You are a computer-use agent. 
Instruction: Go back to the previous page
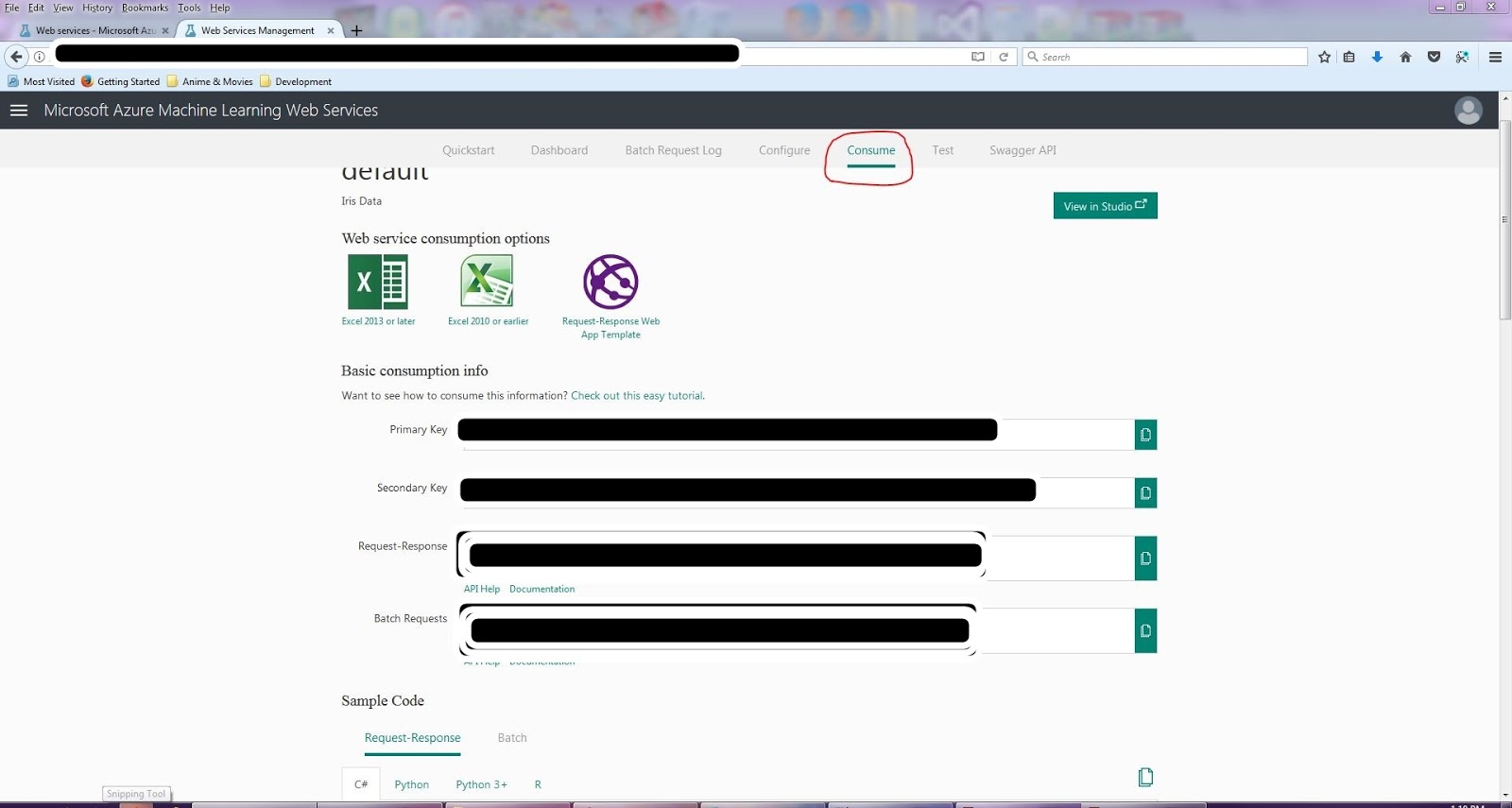(16, 57)
